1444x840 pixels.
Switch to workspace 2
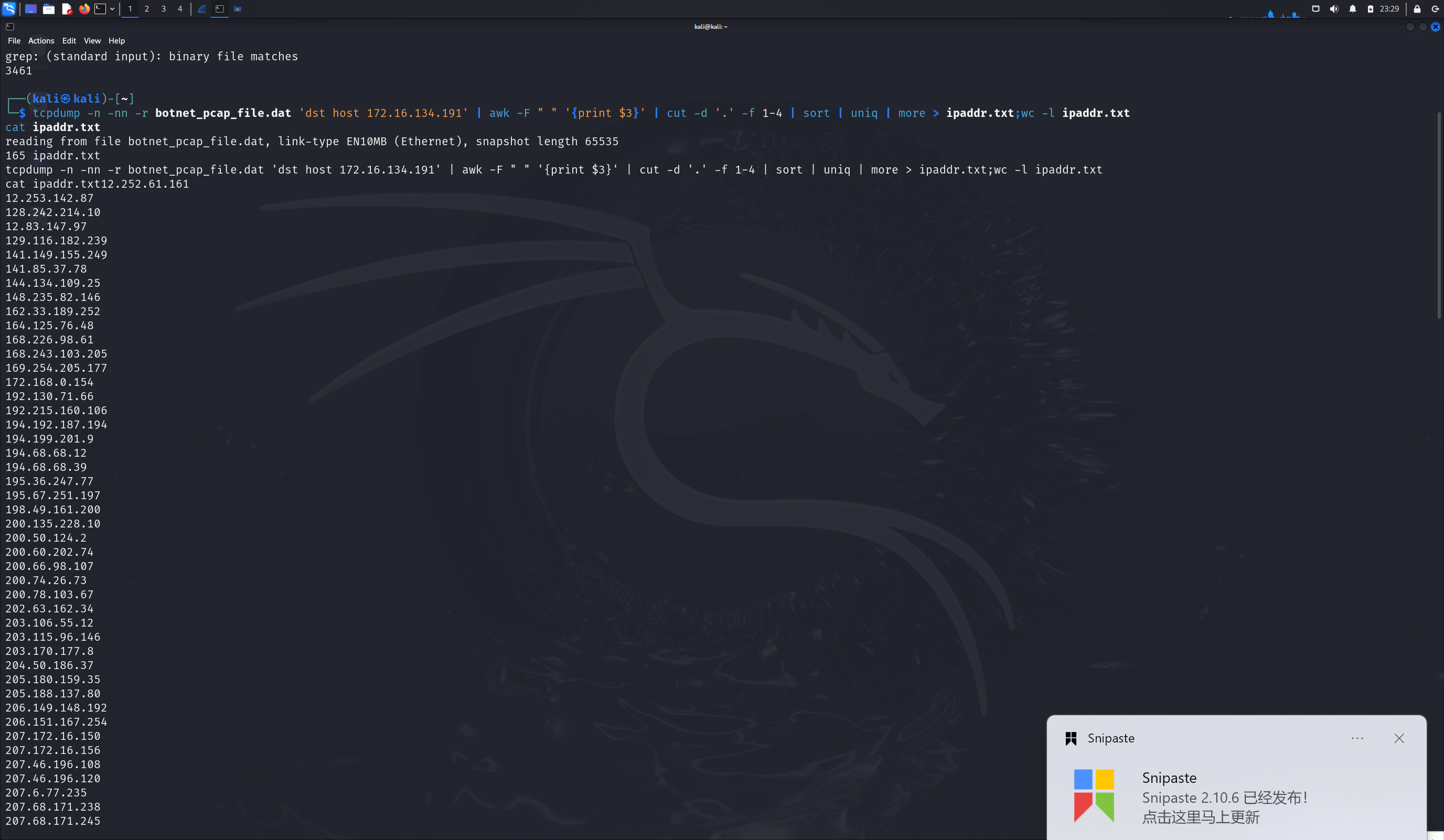coord(147,8)
